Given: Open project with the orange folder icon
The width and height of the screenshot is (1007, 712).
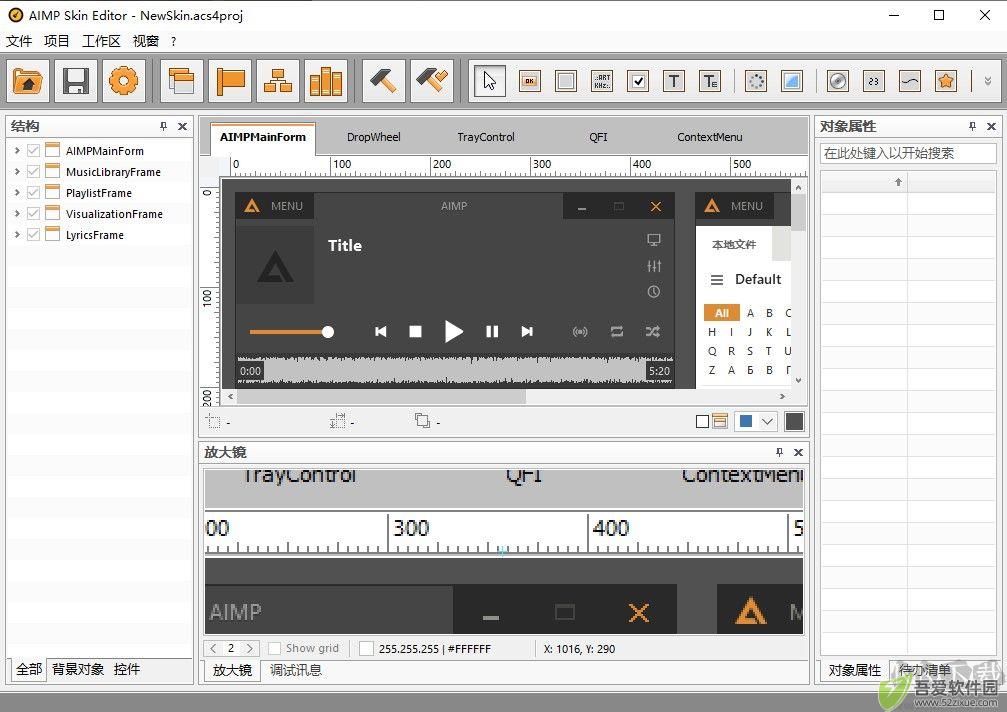Looking at the screenshot, I should pyautogui.click(x=28, y=81).
